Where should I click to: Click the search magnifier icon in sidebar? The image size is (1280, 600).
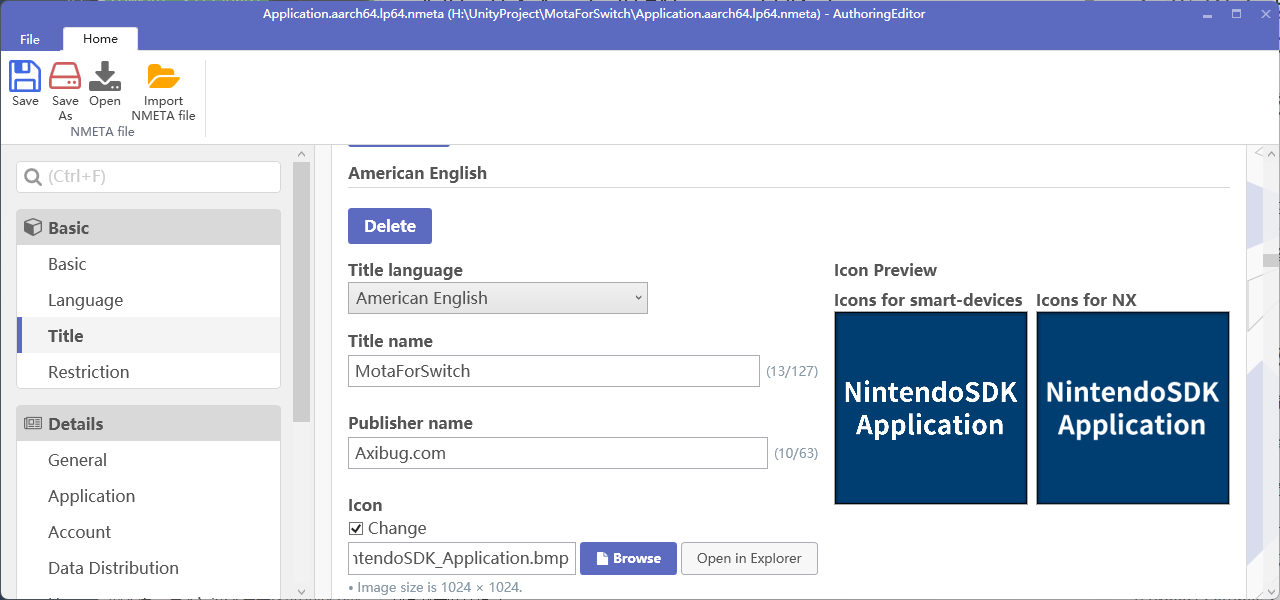pyautogui.click(x=32, y=177)
